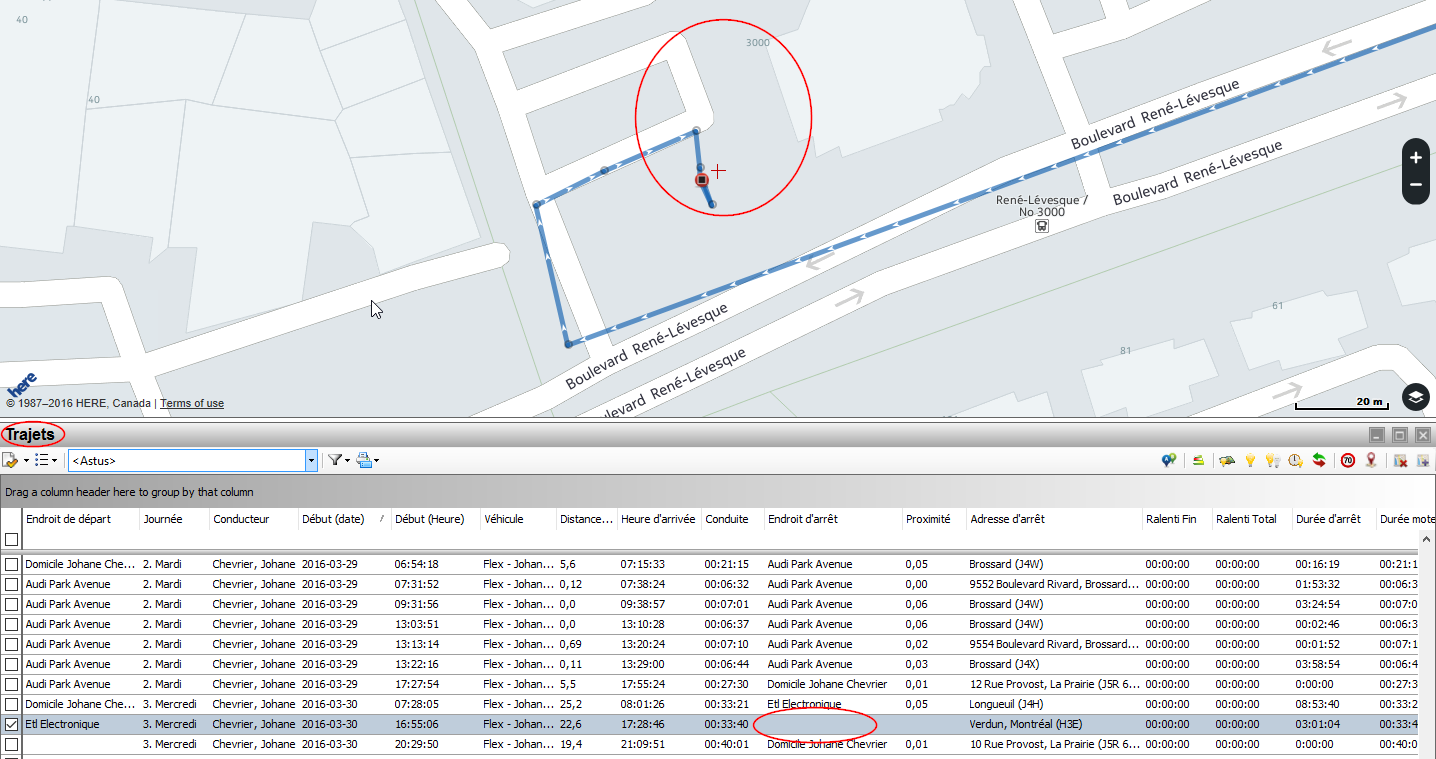Click the single yellow light bulb icon
The width and height of the screenshot is (1436, 759).
(x=1249, y=461)
